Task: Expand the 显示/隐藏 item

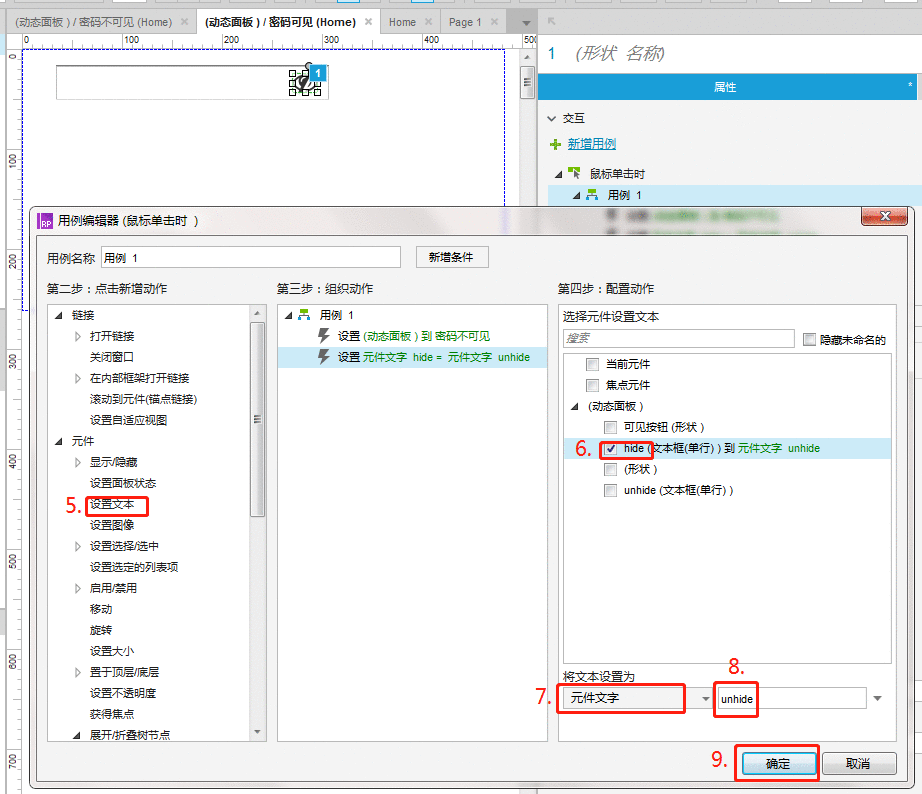Action: 78,463
